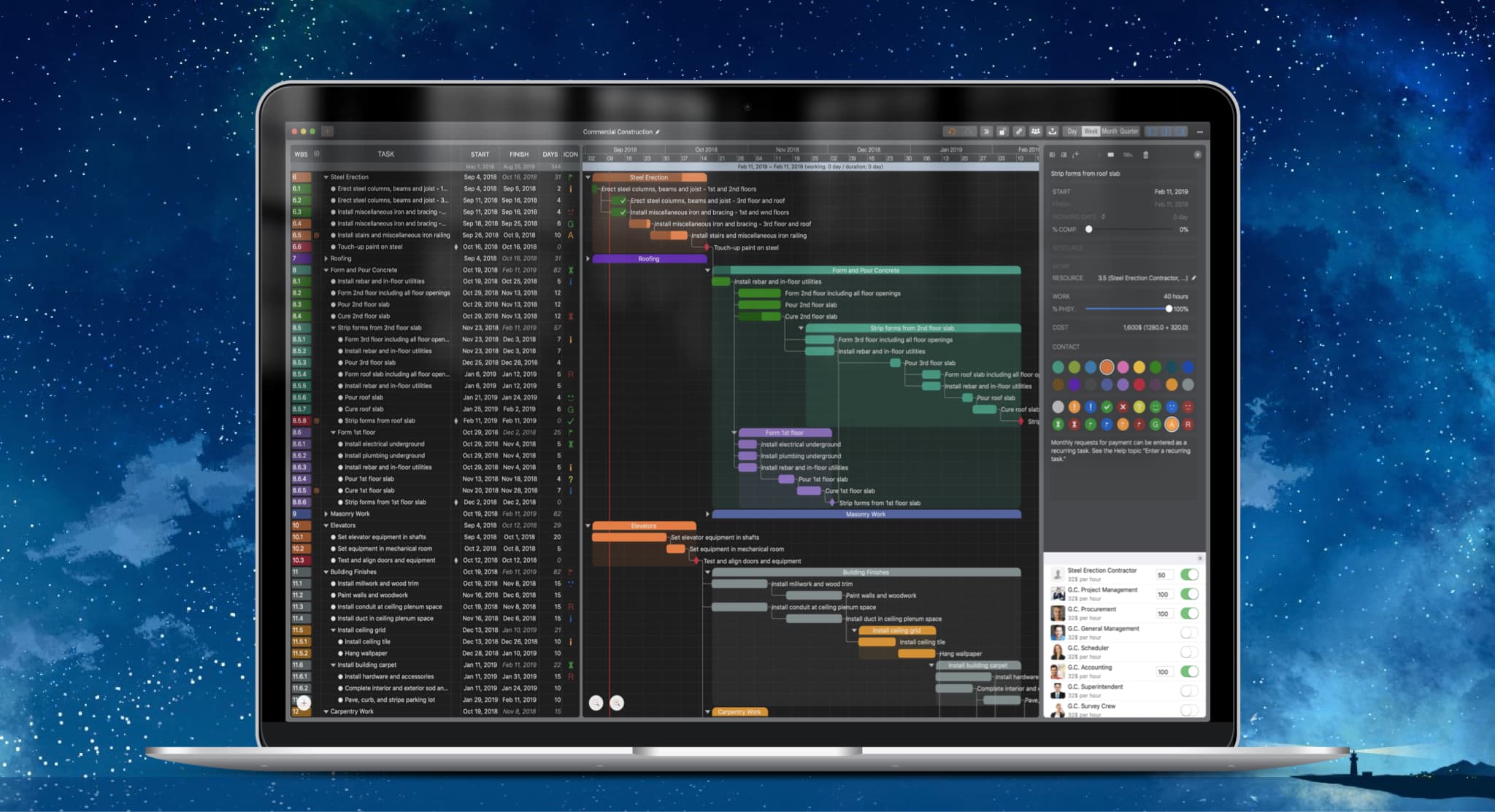This screenshot has width=1495, height=812.
Task: Select the green checkmark status icon
Action: coord(1107,407)
